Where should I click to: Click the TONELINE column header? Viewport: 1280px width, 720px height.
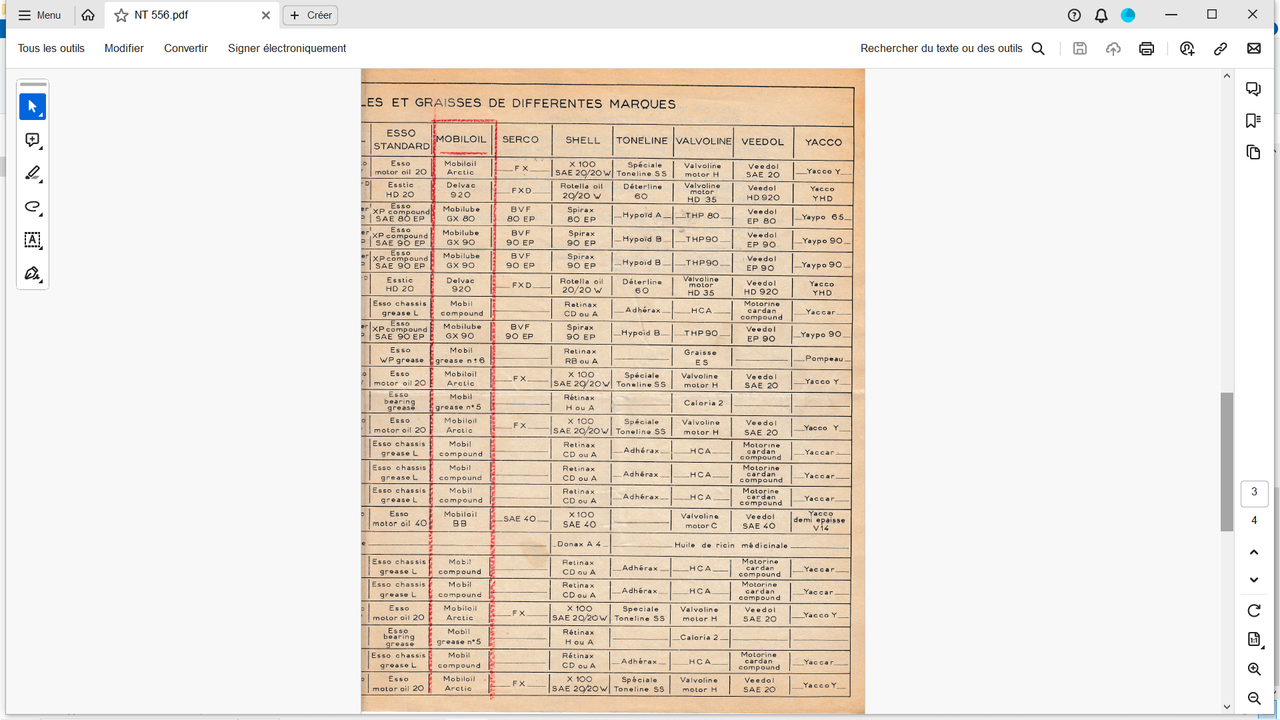pos(642,140)
